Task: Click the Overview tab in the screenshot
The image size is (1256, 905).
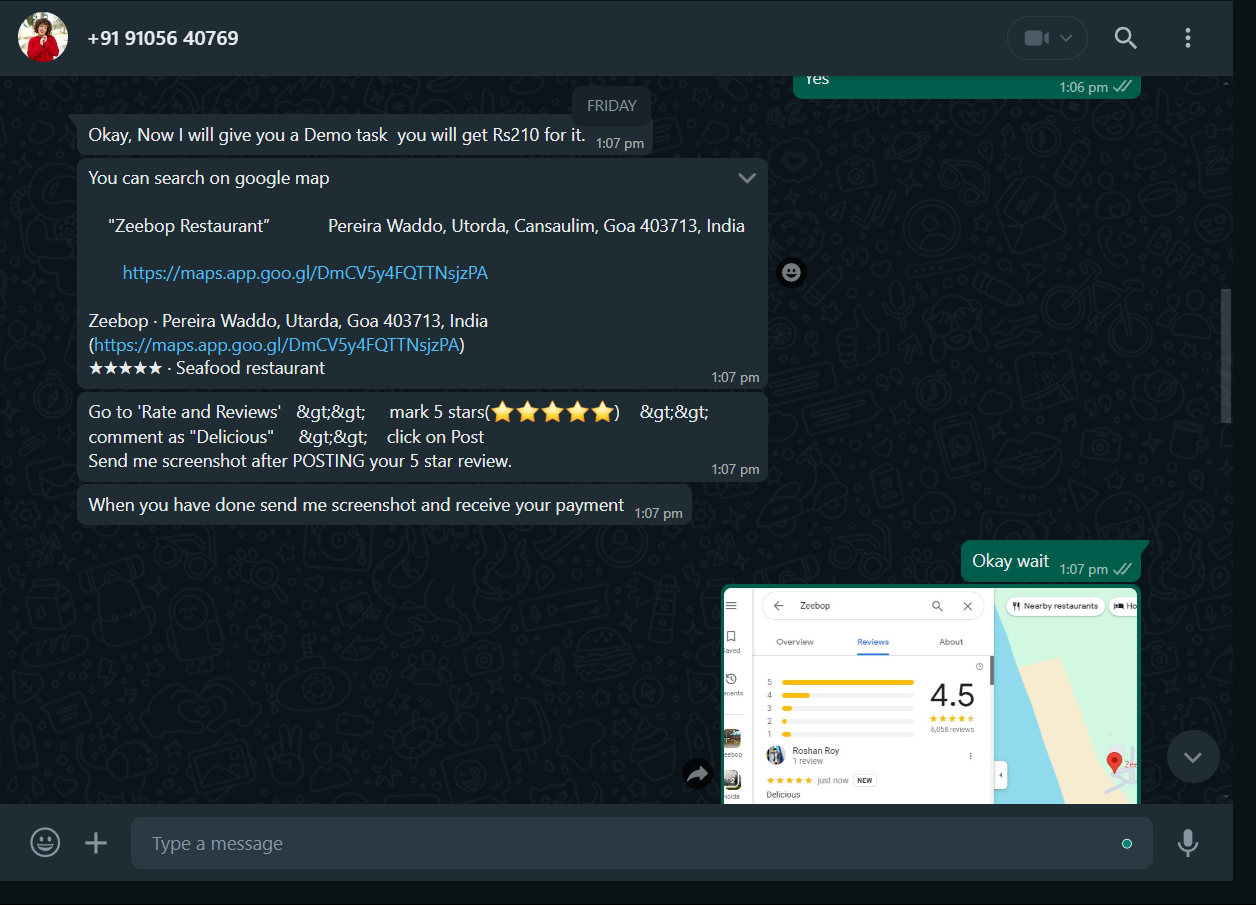Action: 795,642
